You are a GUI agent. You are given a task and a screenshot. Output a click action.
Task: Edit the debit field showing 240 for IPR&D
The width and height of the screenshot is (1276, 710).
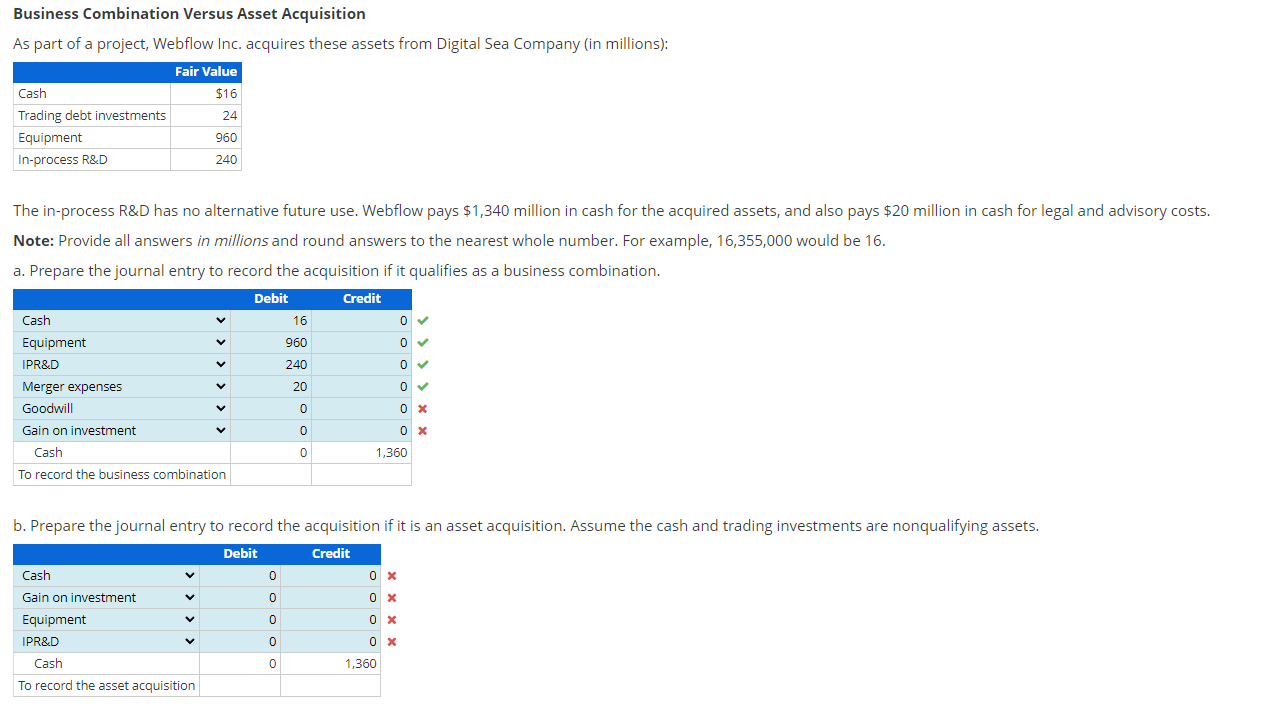271,365
